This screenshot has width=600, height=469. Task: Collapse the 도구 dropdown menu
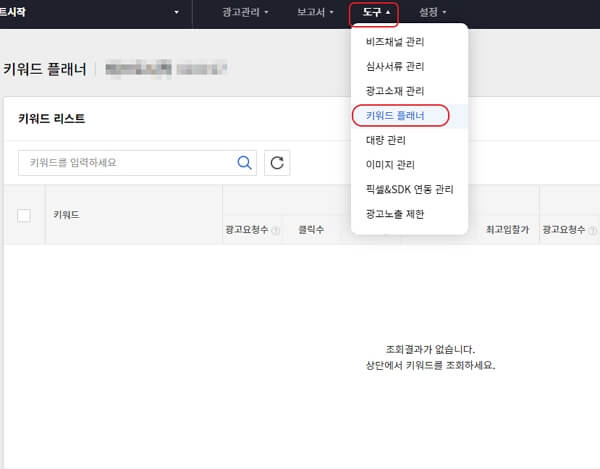[x=376, y=12]
